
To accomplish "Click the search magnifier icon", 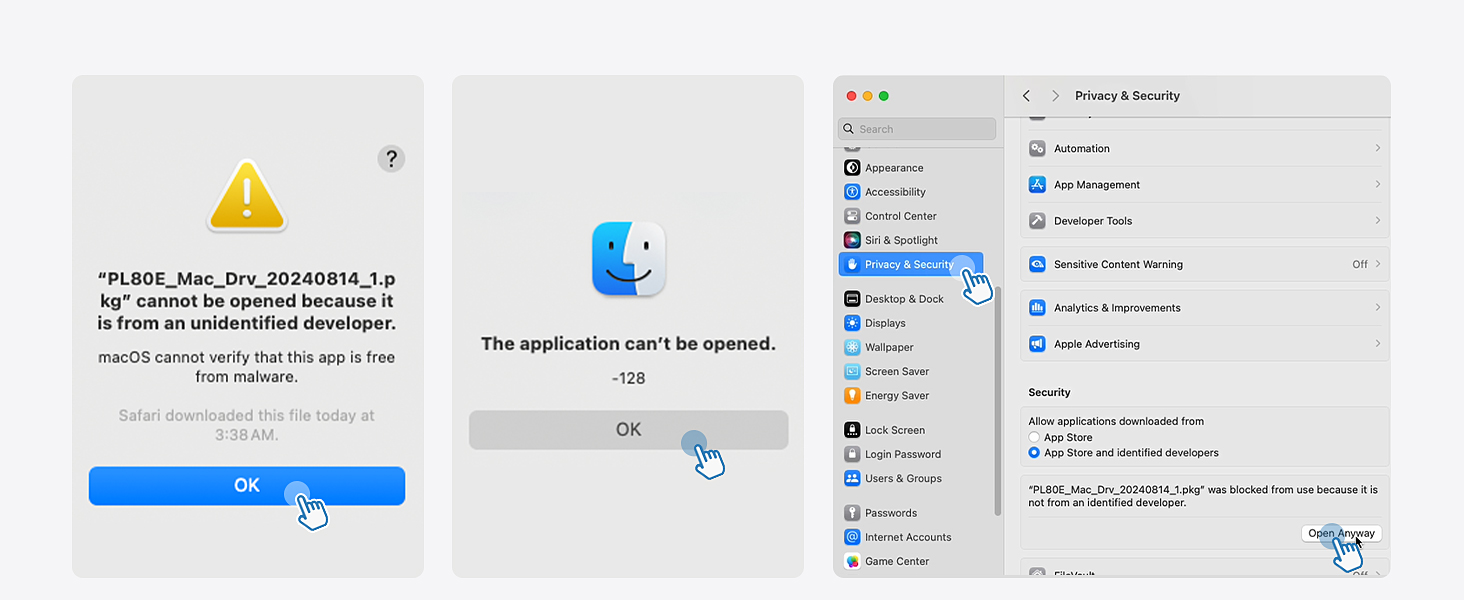I will [x=849, y=129].
